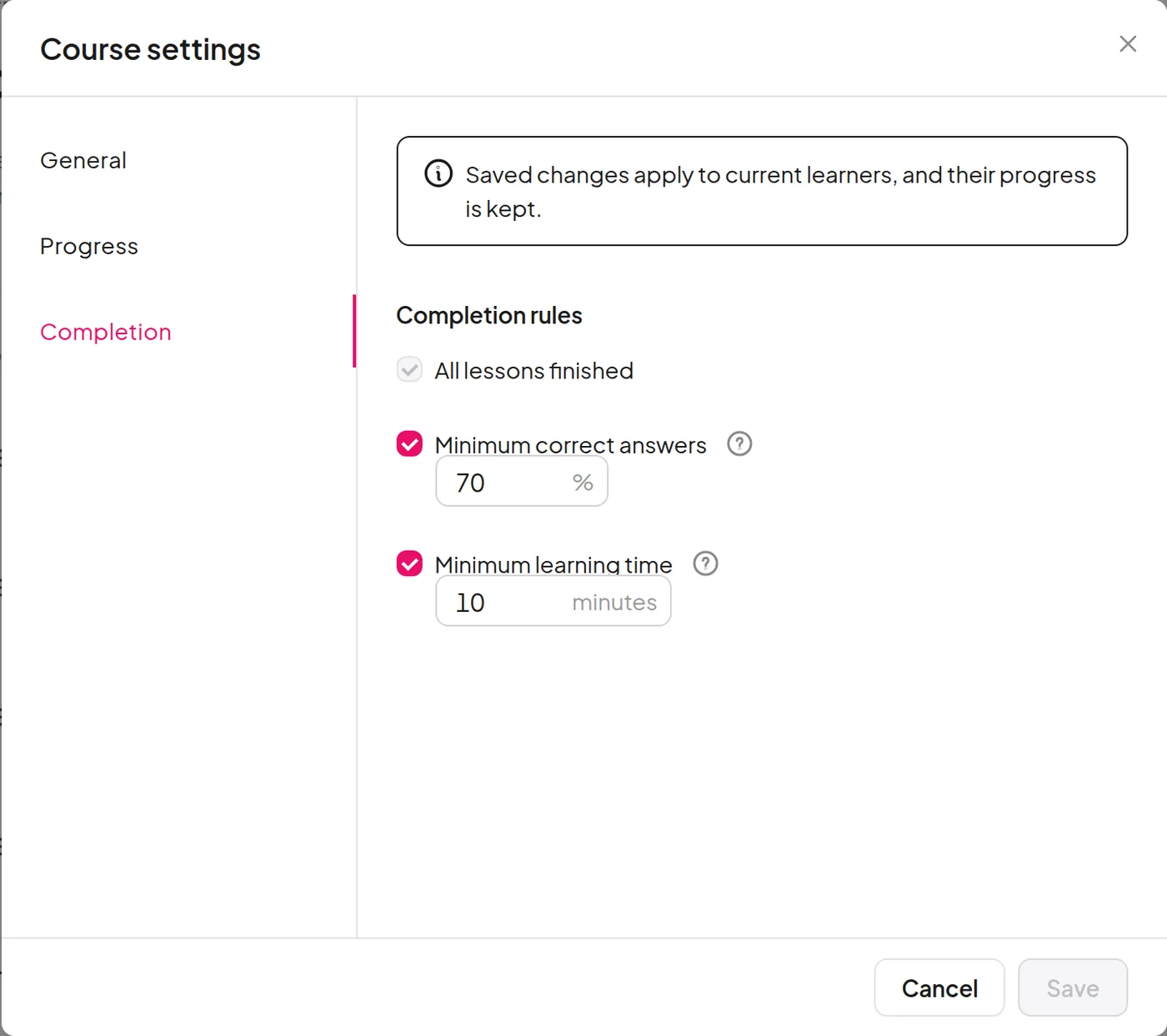
Task: Focus the 70 percent input field
Action: point(522,482)
